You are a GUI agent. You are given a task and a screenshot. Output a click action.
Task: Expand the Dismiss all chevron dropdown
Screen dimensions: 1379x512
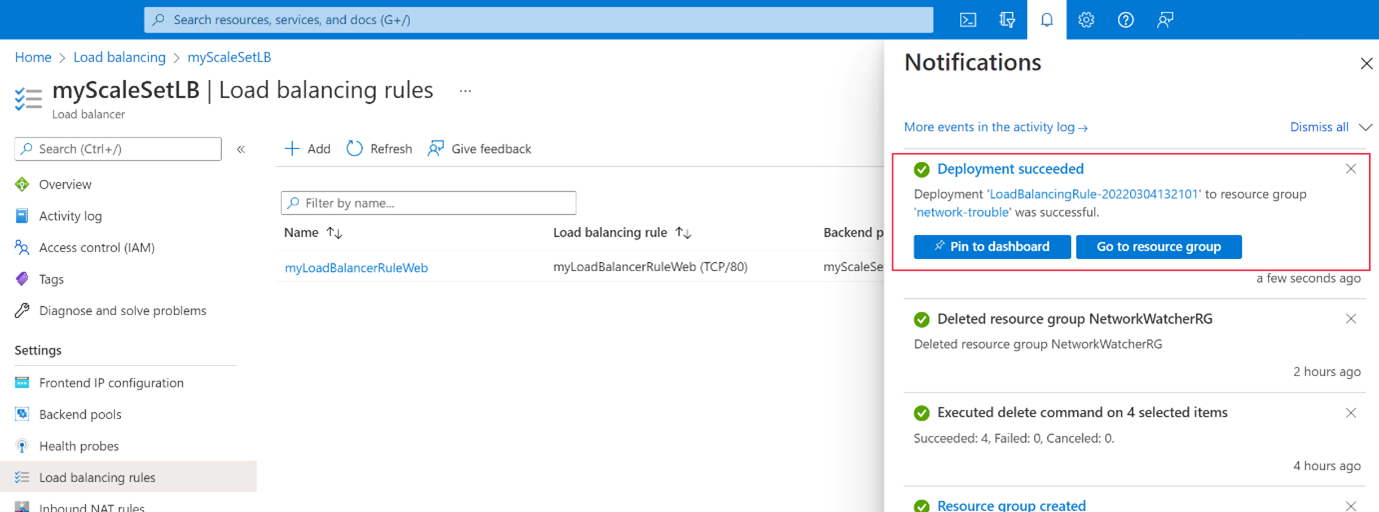pyautogui.click(x=1365, y=128)
